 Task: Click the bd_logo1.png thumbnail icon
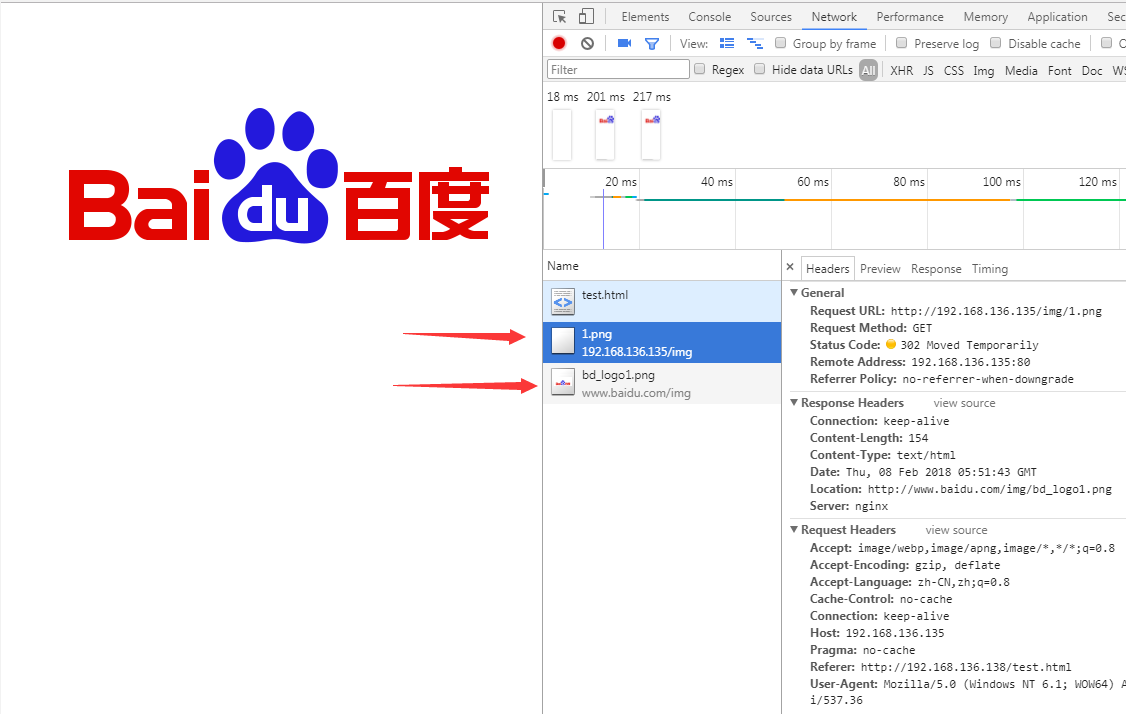tap(563, 382)
